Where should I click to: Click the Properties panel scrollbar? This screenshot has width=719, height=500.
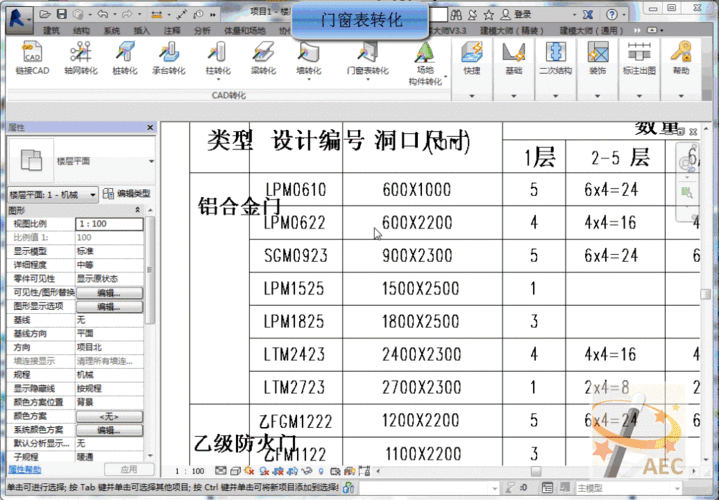click(149, 271)
